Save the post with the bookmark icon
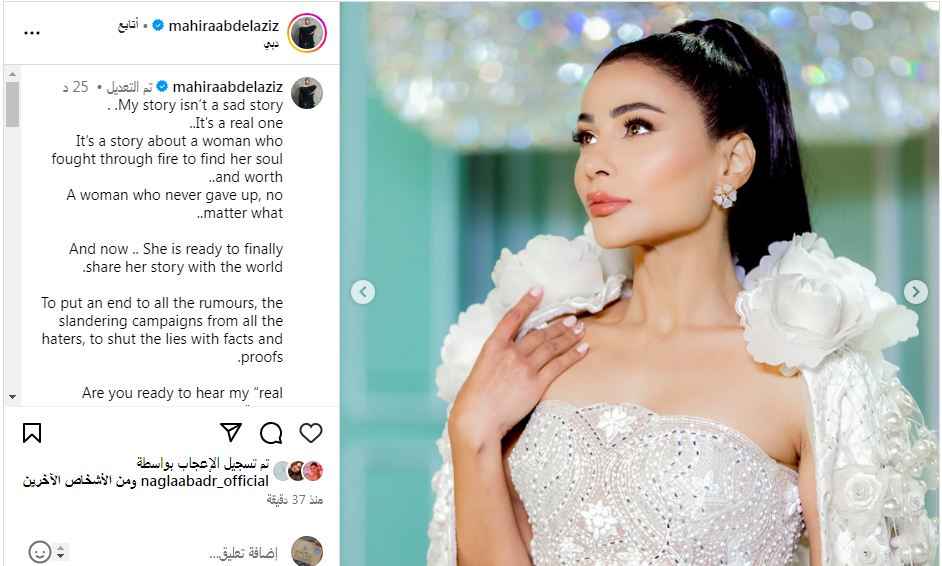Screen dimensions: 942x566 32,433
